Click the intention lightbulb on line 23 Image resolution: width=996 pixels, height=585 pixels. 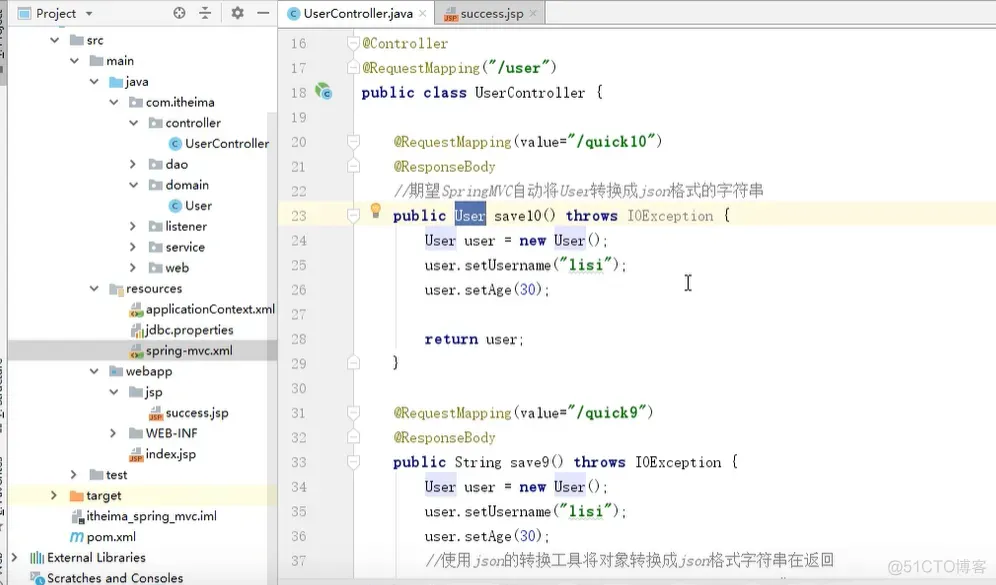click(375, 211)
